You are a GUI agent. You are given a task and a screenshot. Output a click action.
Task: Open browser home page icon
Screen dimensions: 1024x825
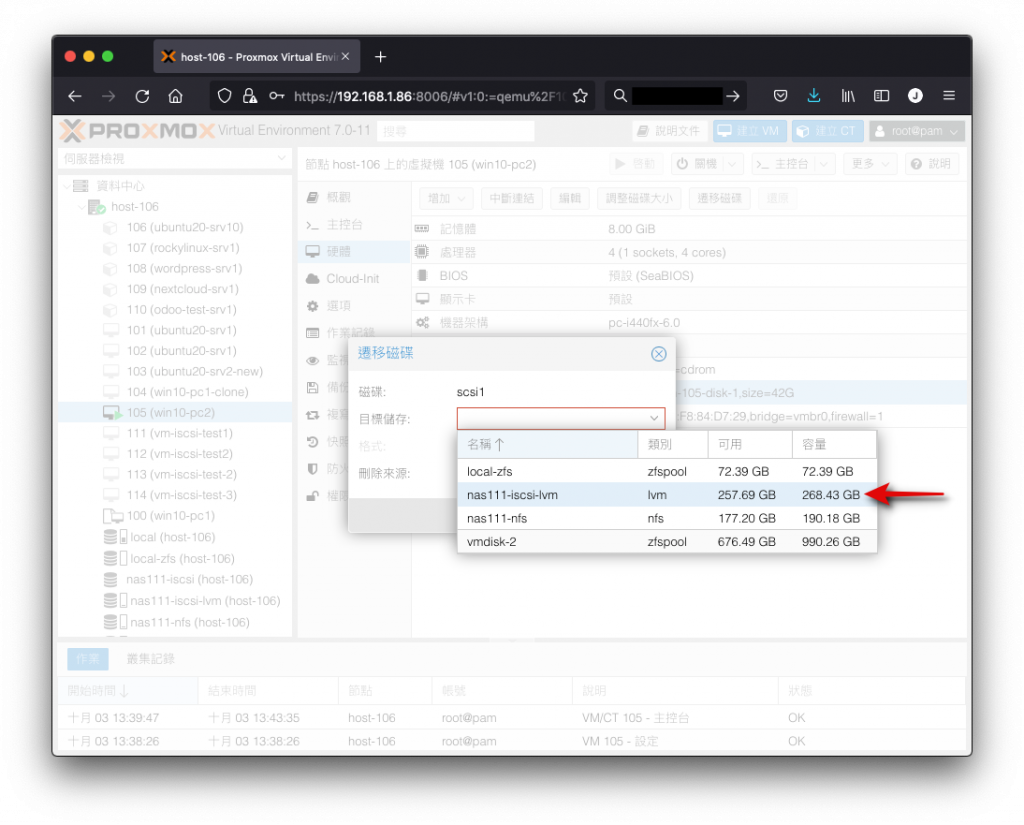[175, 96]
